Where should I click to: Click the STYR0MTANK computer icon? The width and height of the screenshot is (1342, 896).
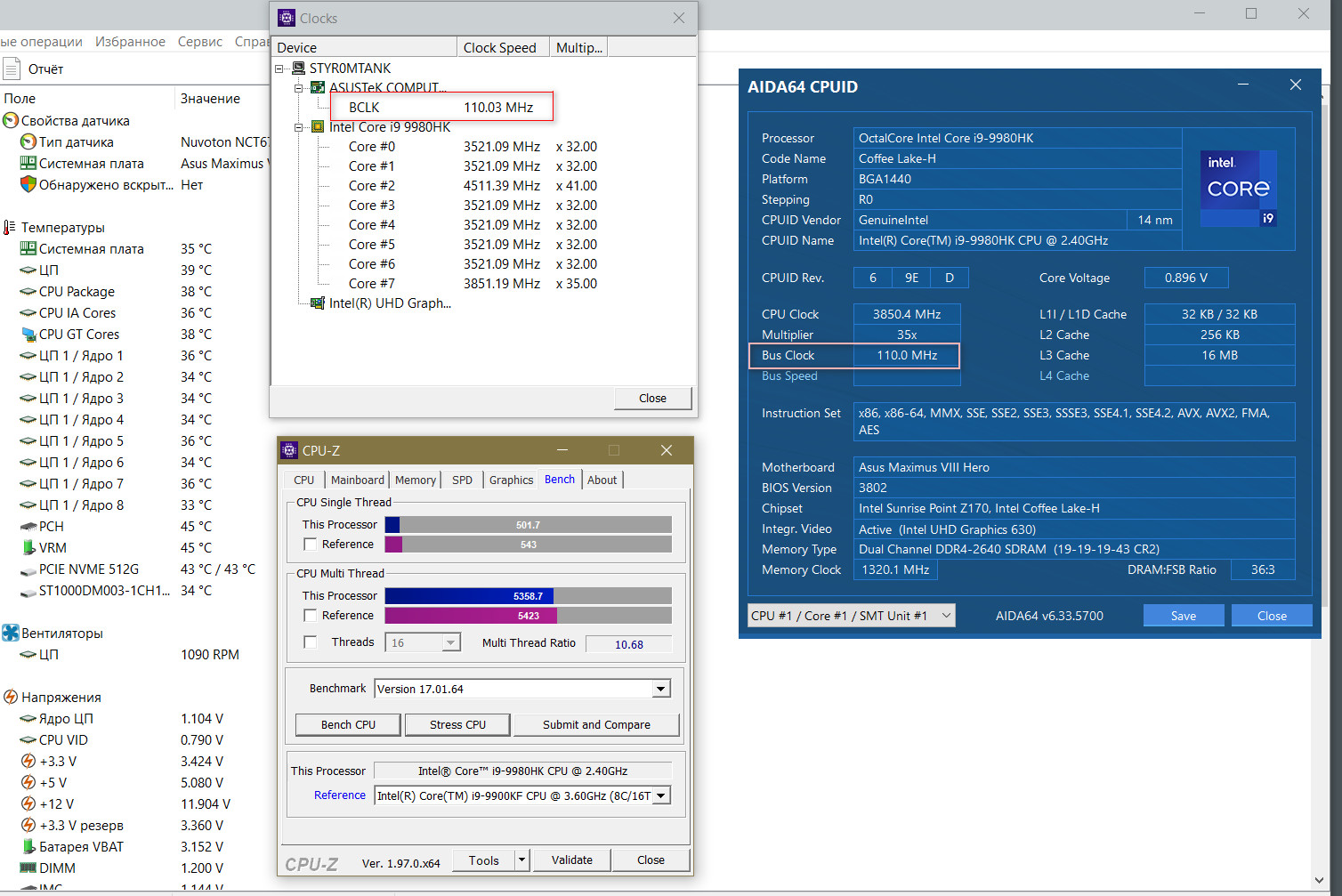point(299,69)
